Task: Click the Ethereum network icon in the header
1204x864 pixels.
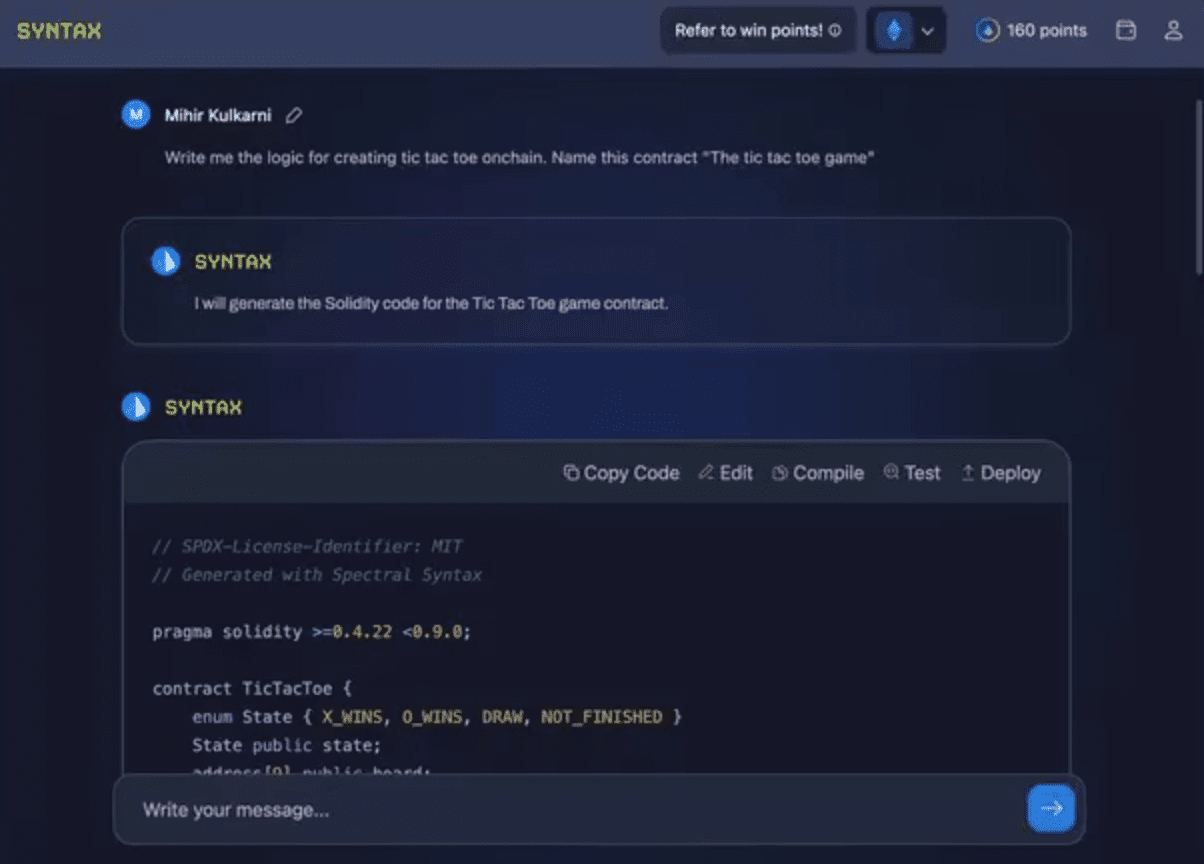Action: [x=895, y=30]
